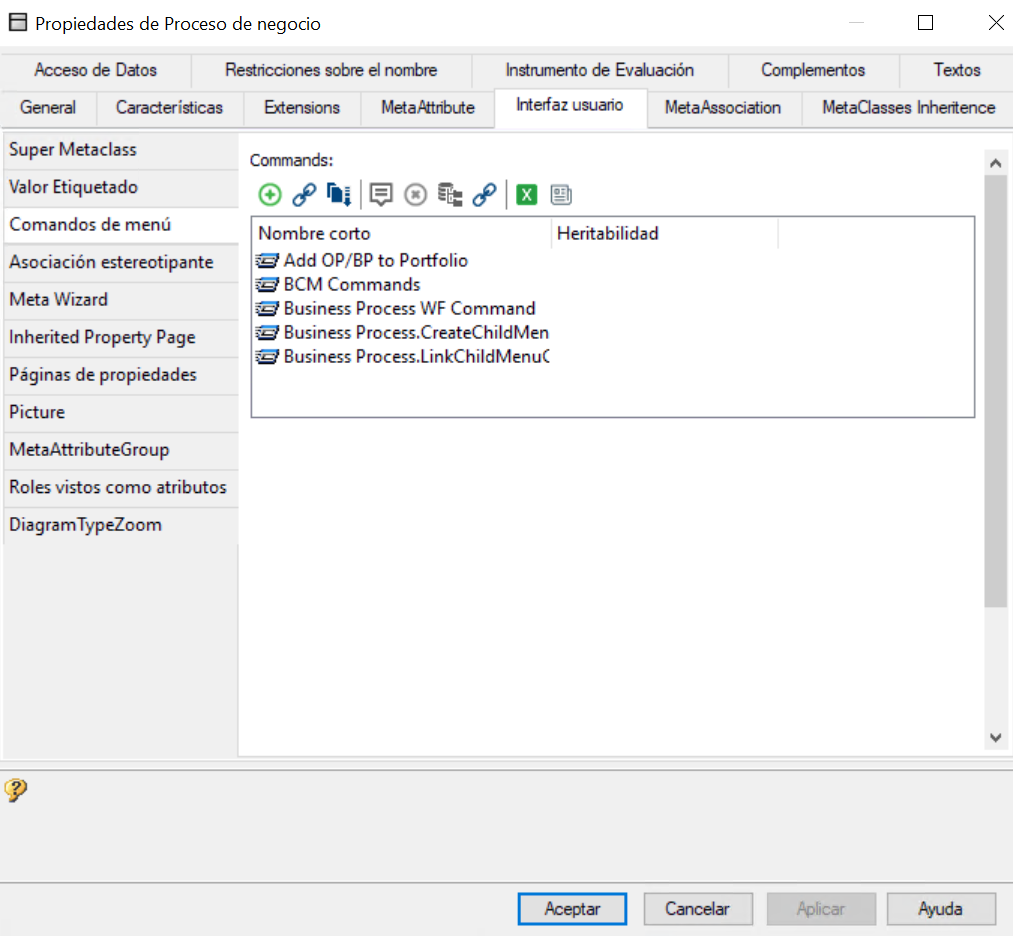Open help with the Ayuda button
The height and width of the screenshot is (936, 1013).
(941, 909)
